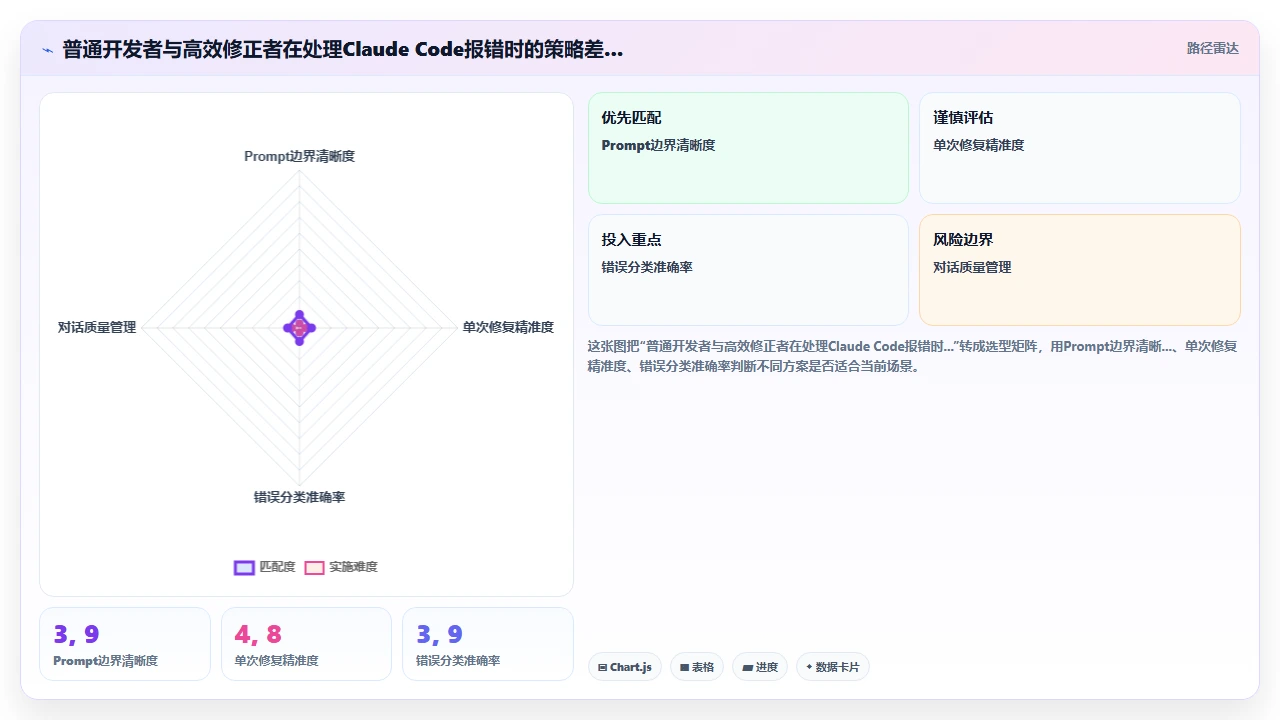Select the 单次修复精准度 stat card showing 4, 8

306,644
